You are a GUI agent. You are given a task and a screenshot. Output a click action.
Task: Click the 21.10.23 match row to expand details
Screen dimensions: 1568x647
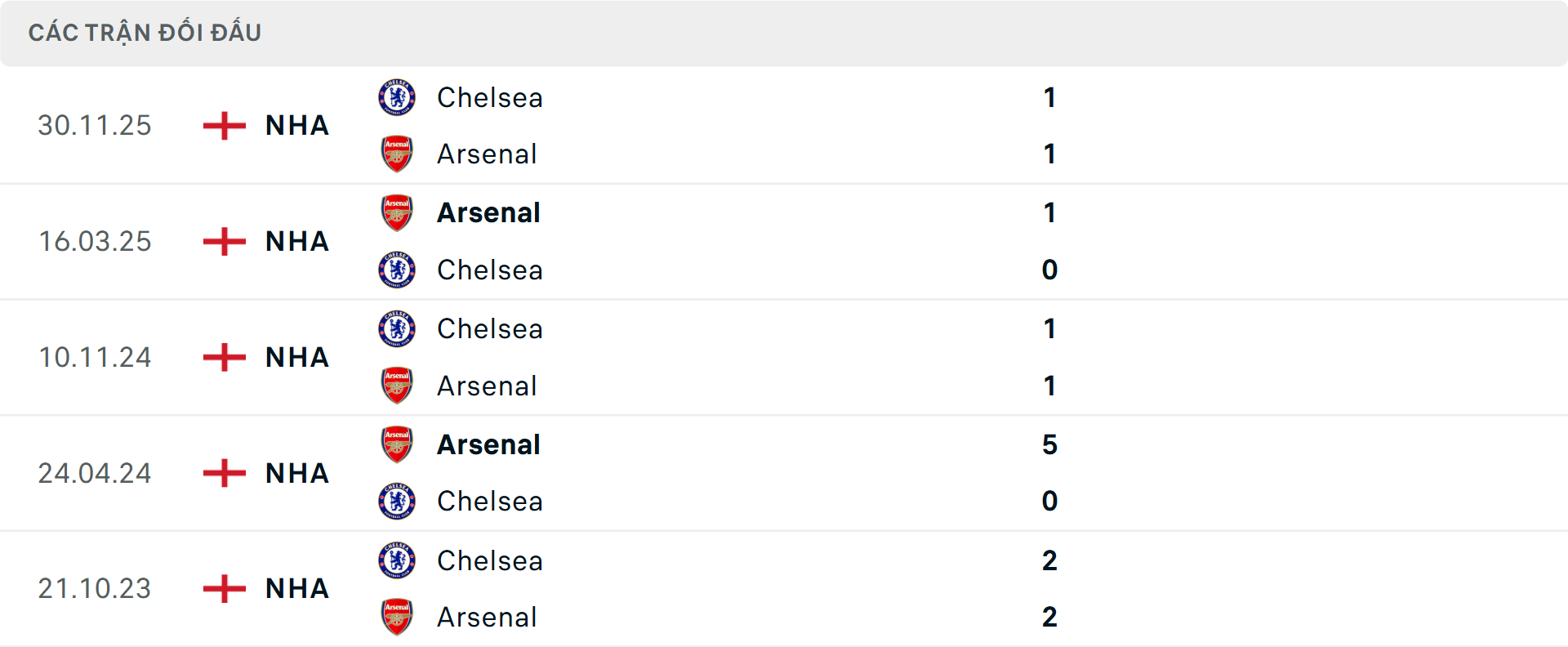(784, 589)
